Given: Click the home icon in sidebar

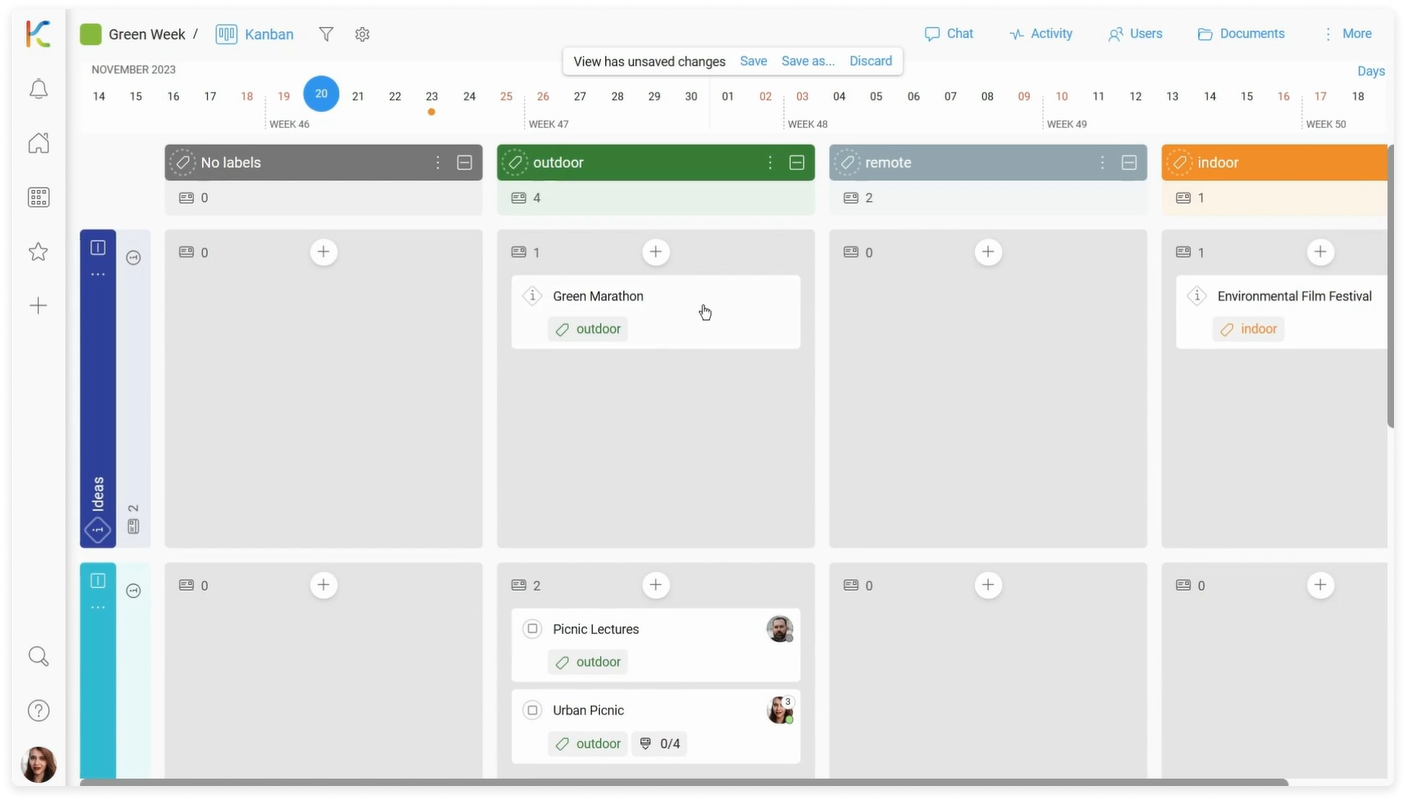Looking at the screenshot, I should [38, 144].
